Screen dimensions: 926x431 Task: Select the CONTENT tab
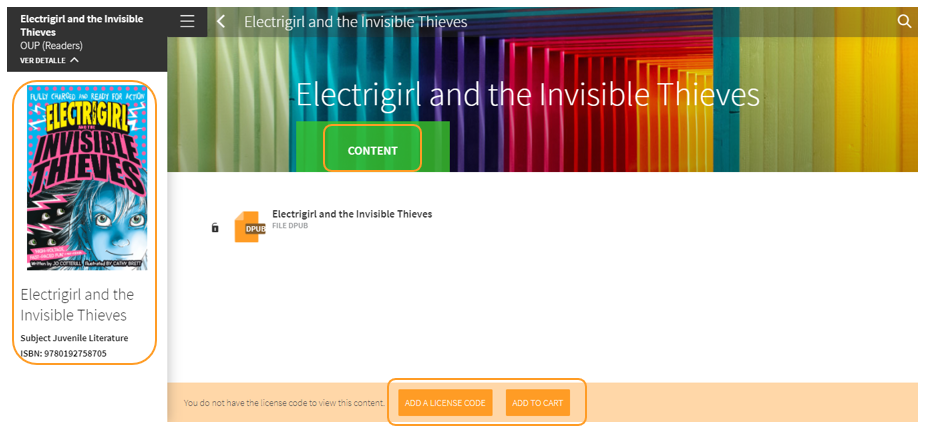(373, 150)
